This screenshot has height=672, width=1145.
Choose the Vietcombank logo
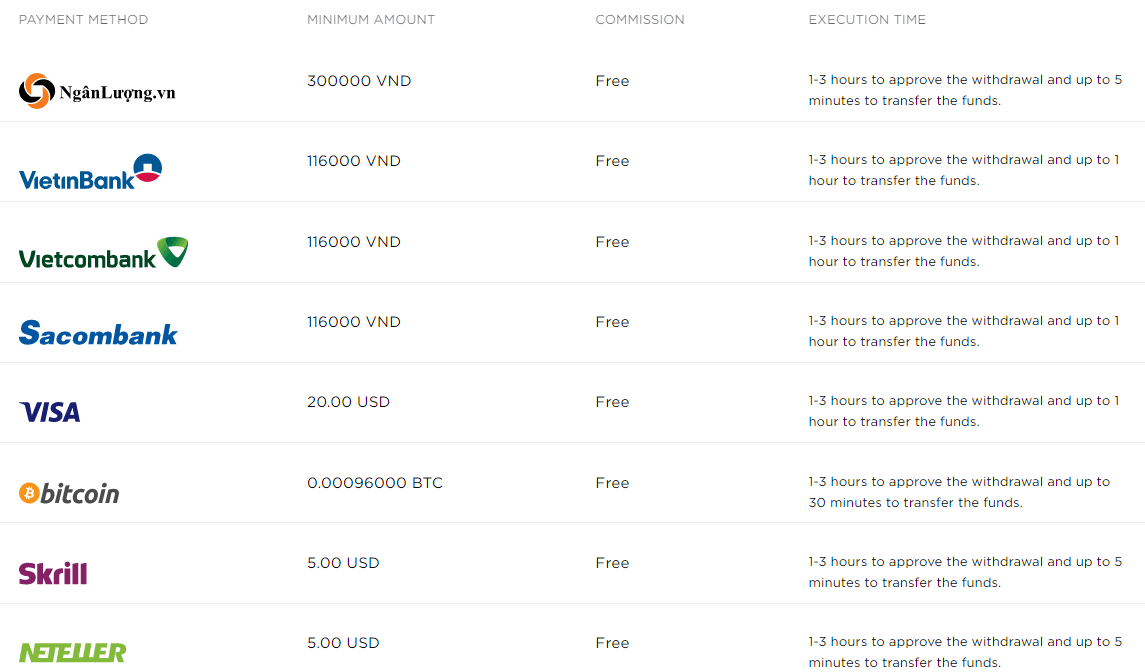click(103, 253)
